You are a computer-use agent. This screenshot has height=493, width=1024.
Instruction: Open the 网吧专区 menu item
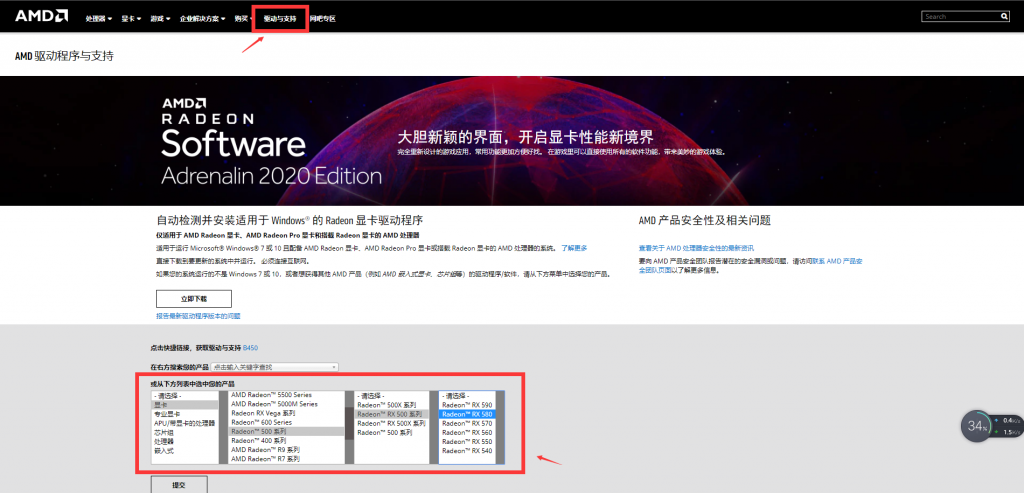323,19
